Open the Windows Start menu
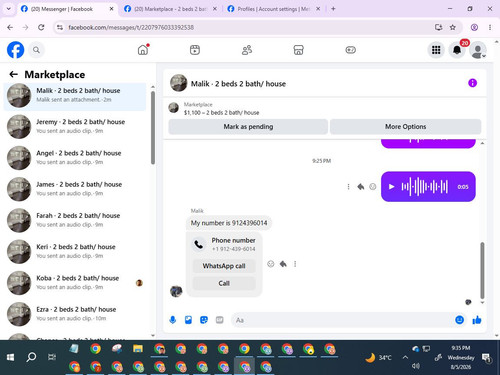 coord(10,357)
